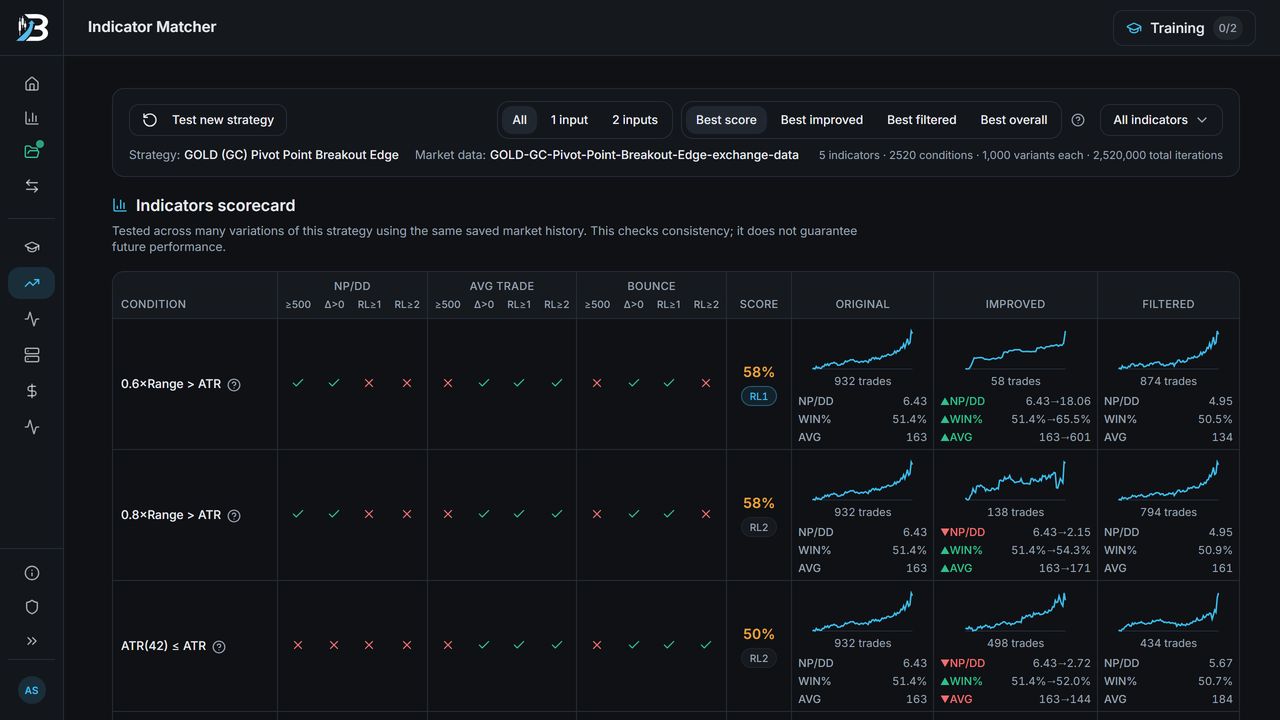The width and height of the screenshot is (1280, 720).
Task: Click the swap arrows sidebar icon
Action: 32,186
